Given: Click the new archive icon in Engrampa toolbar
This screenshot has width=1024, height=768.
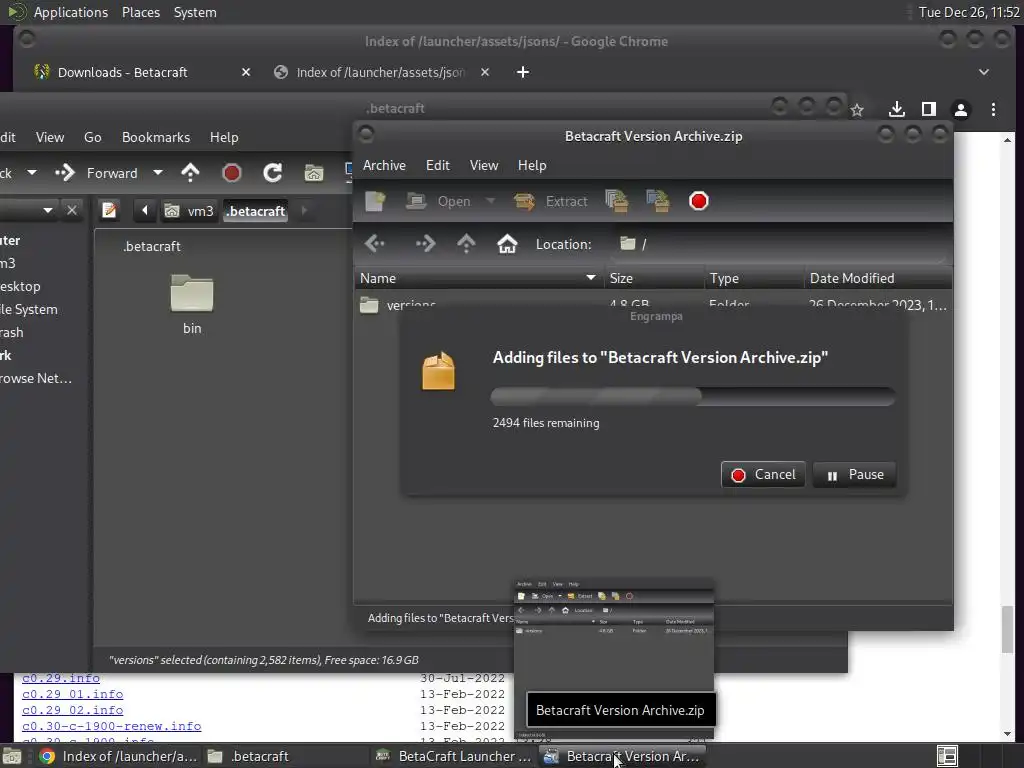Looking at the screenshot, I should click(x=376, y=201).
